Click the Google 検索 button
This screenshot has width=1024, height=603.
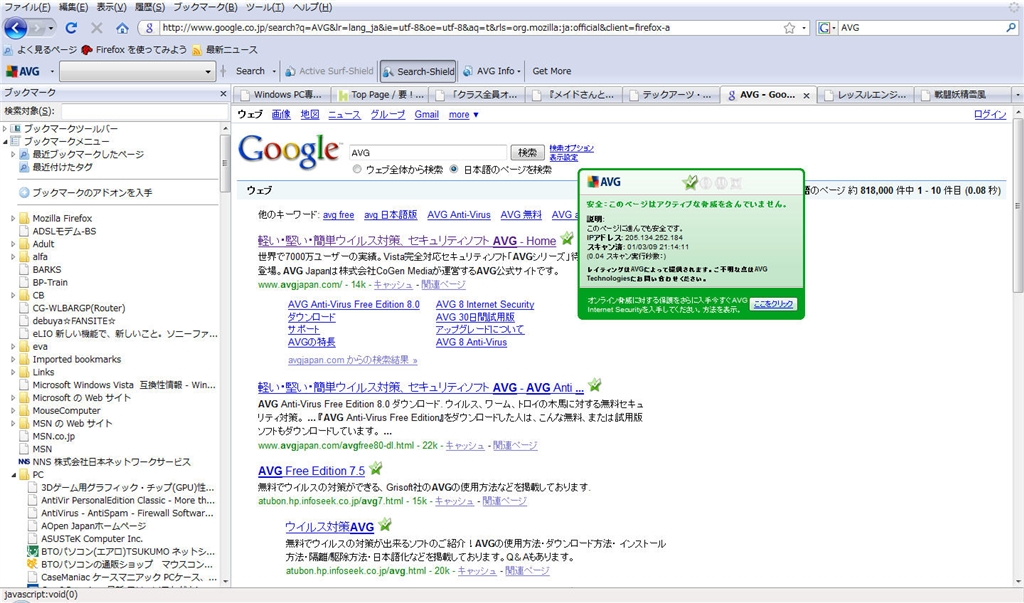(x=527, y=152)
